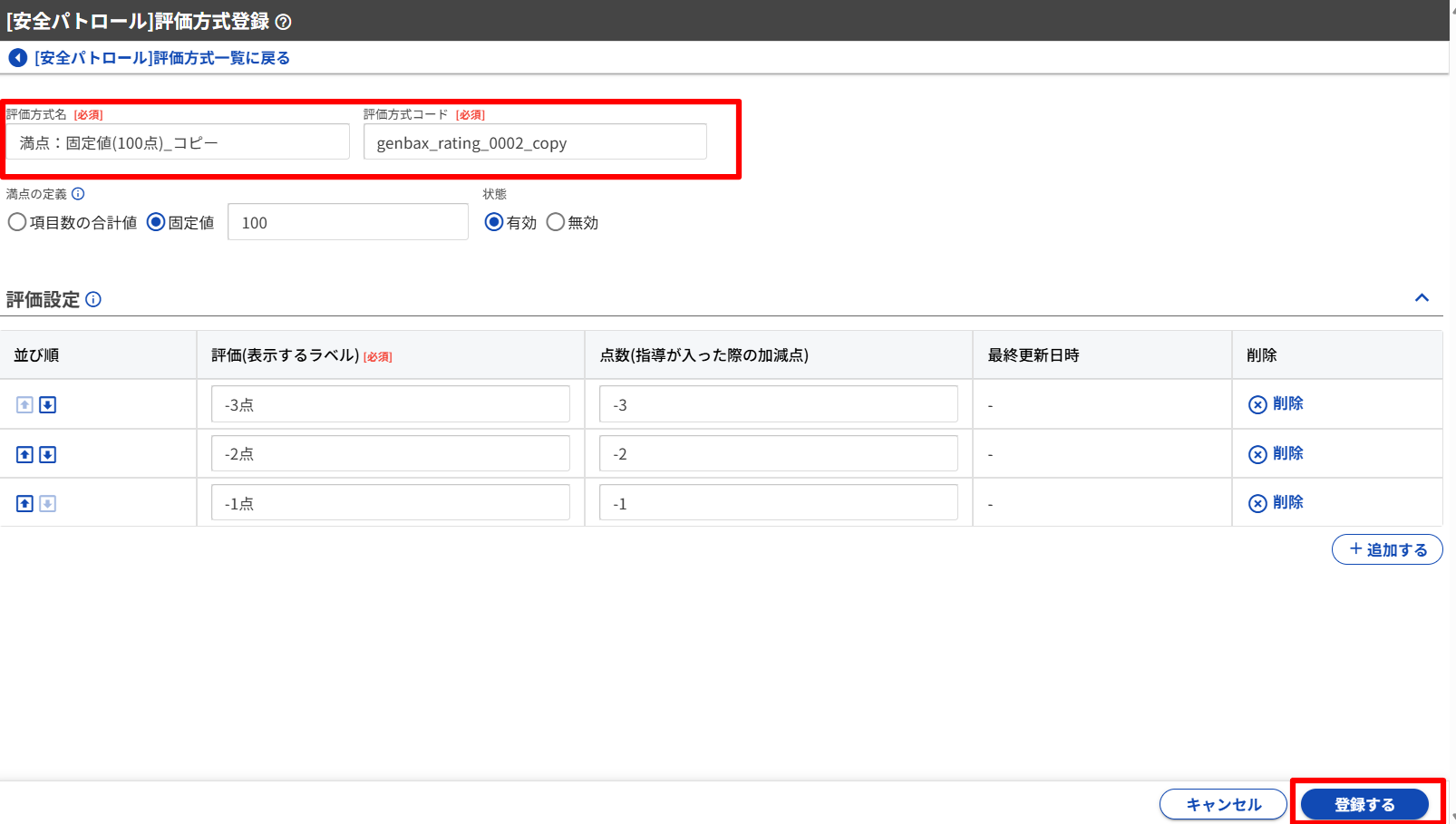Screen dimensions: 1456x824
Task: Collapse the 評価設定 section with the chevron
Action: (1422, 298)
